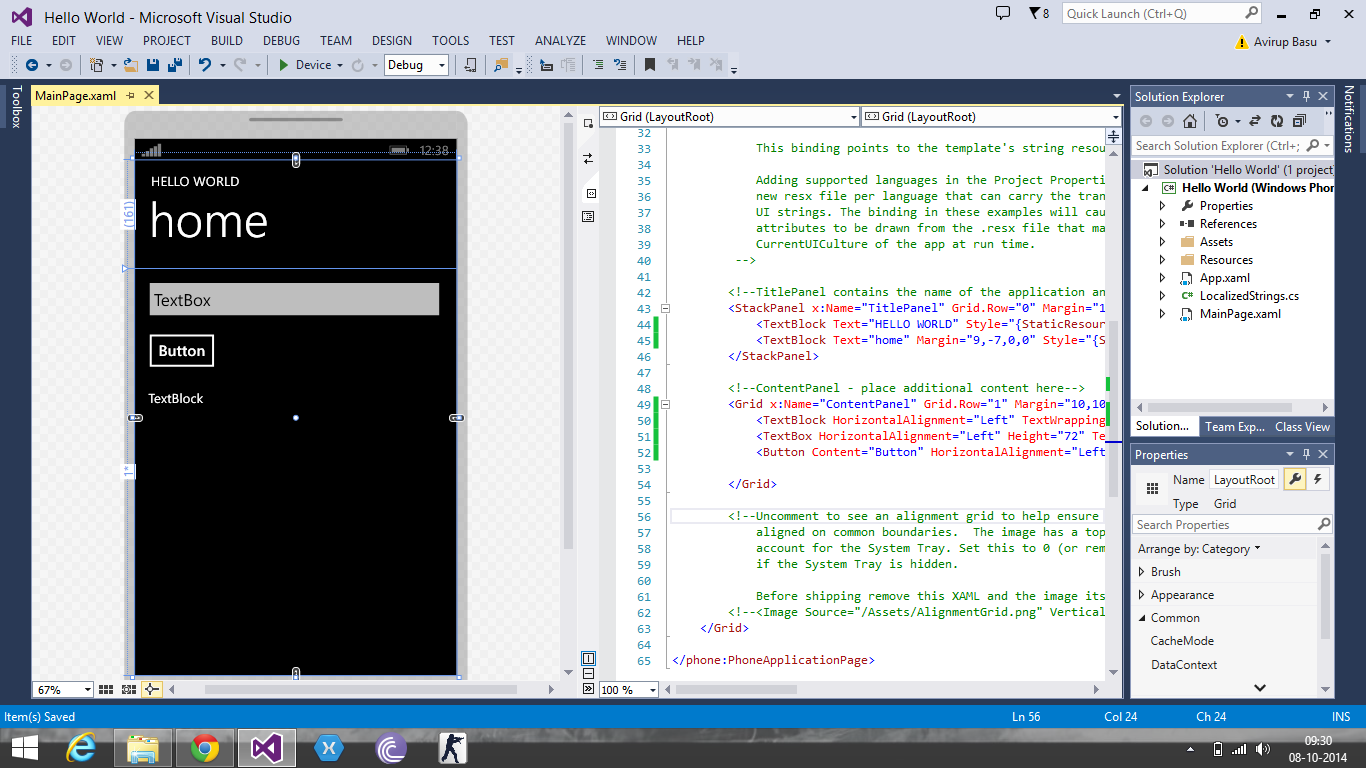
Task: Show the events lightning-bolt view in Properties
Action: [x=1318, y=479]
